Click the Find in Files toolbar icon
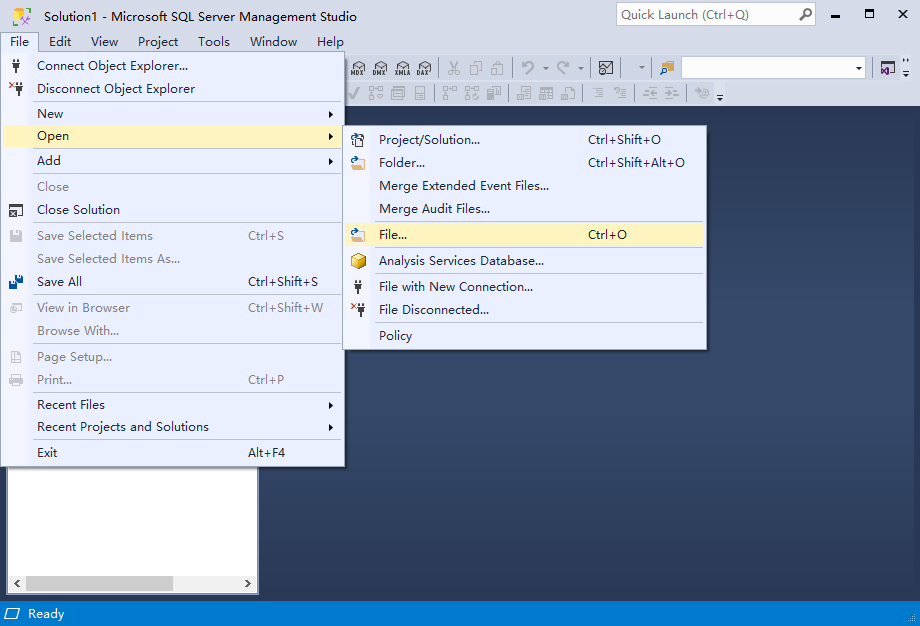920x626 pixels. click(667, 68)
